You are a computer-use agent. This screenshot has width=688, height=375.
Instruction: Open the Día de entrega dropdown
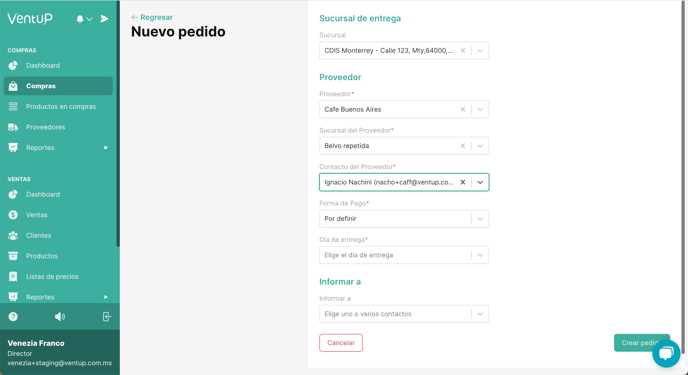[404, 255]
